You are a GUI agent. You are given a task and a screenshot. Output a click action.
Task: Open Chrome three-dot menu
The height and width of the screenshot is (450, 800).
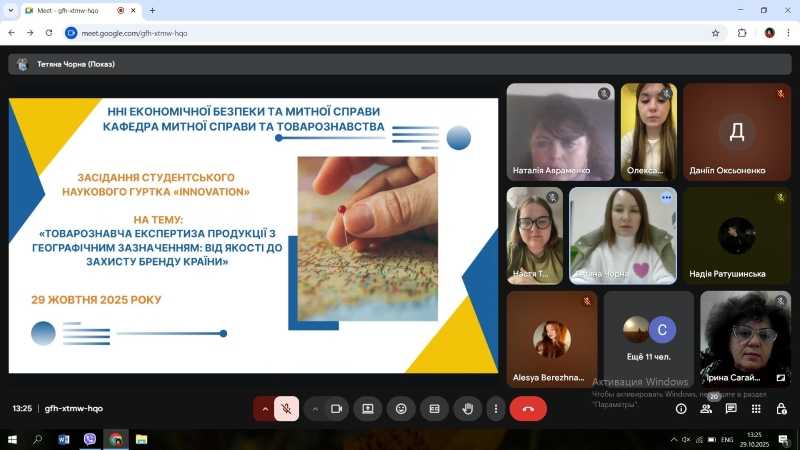click(x=788, y=33)
